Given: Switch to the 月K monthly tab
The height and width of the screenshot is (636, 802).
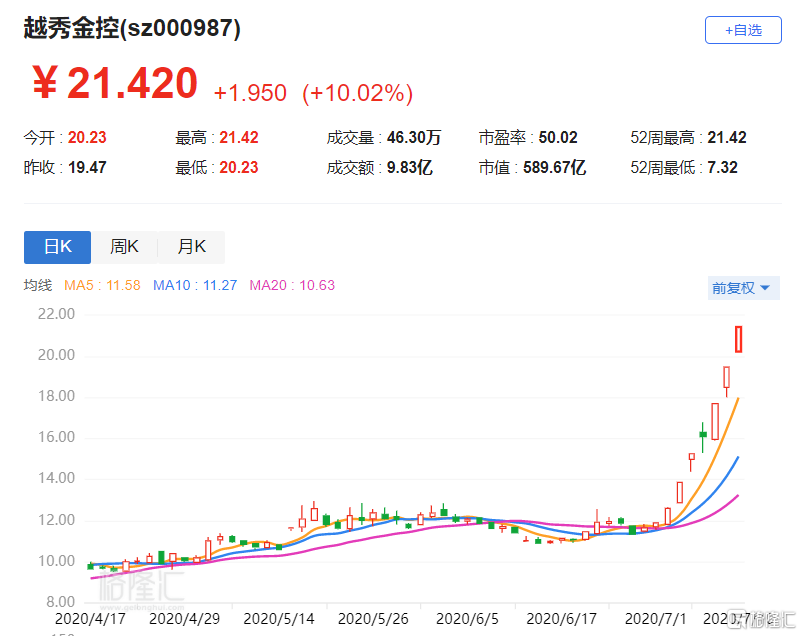Looking at the screenshot, I should (191, 247).
